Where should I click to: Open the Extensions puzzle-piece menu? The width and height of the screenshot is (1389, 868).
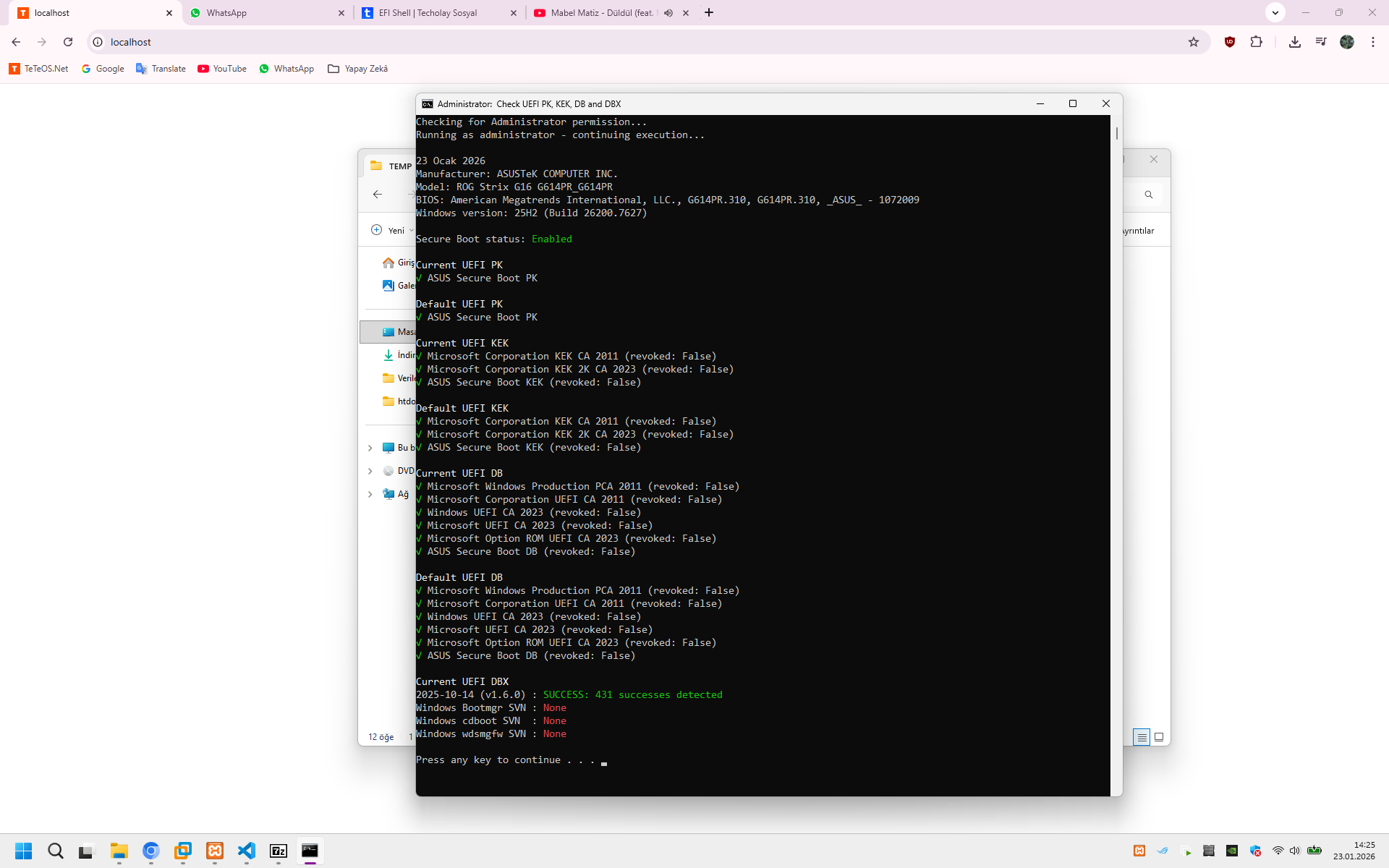coord(1257,42)
